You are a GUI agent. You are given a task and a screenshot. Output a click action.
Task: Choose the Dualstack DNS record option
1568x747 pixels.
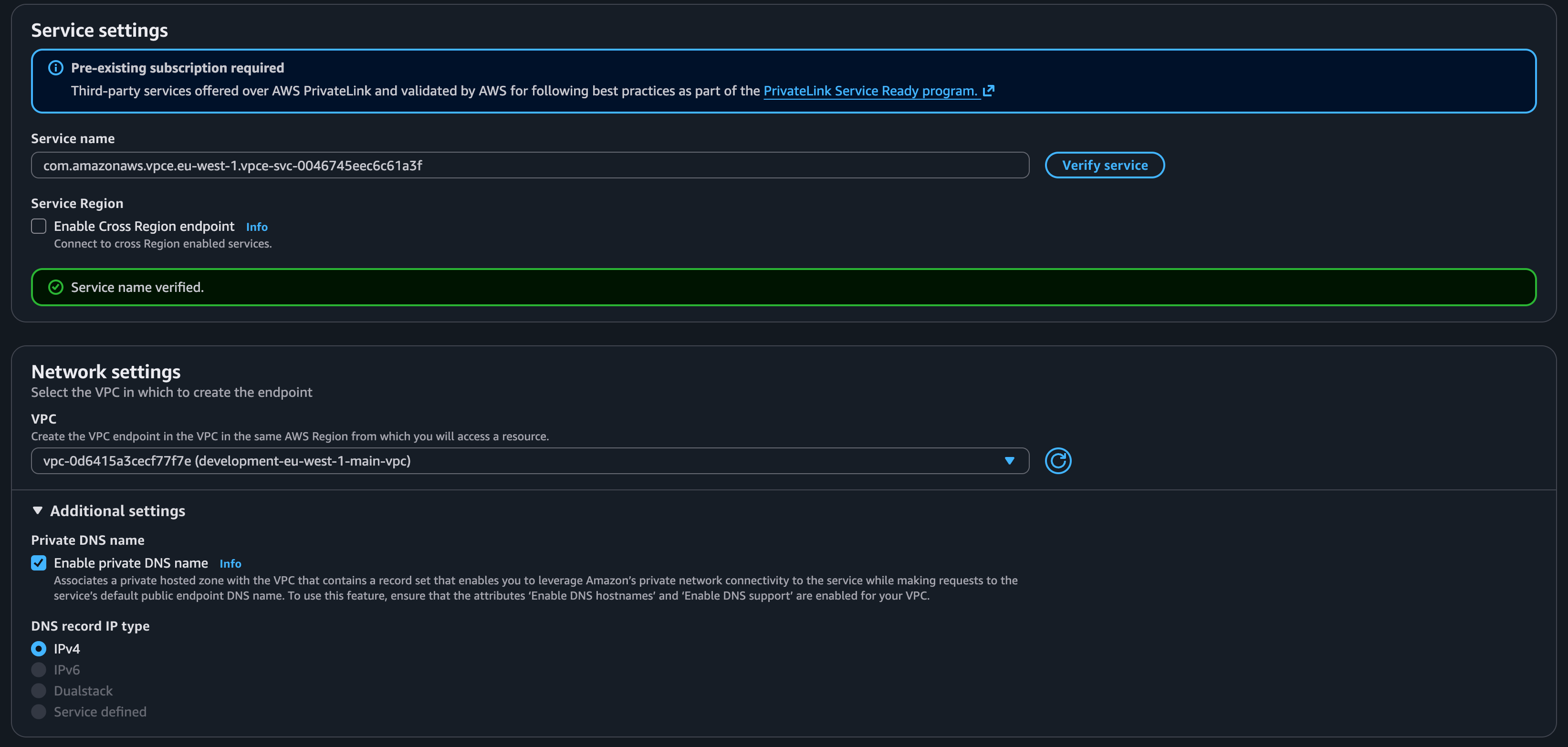click(x=38, y=690)
